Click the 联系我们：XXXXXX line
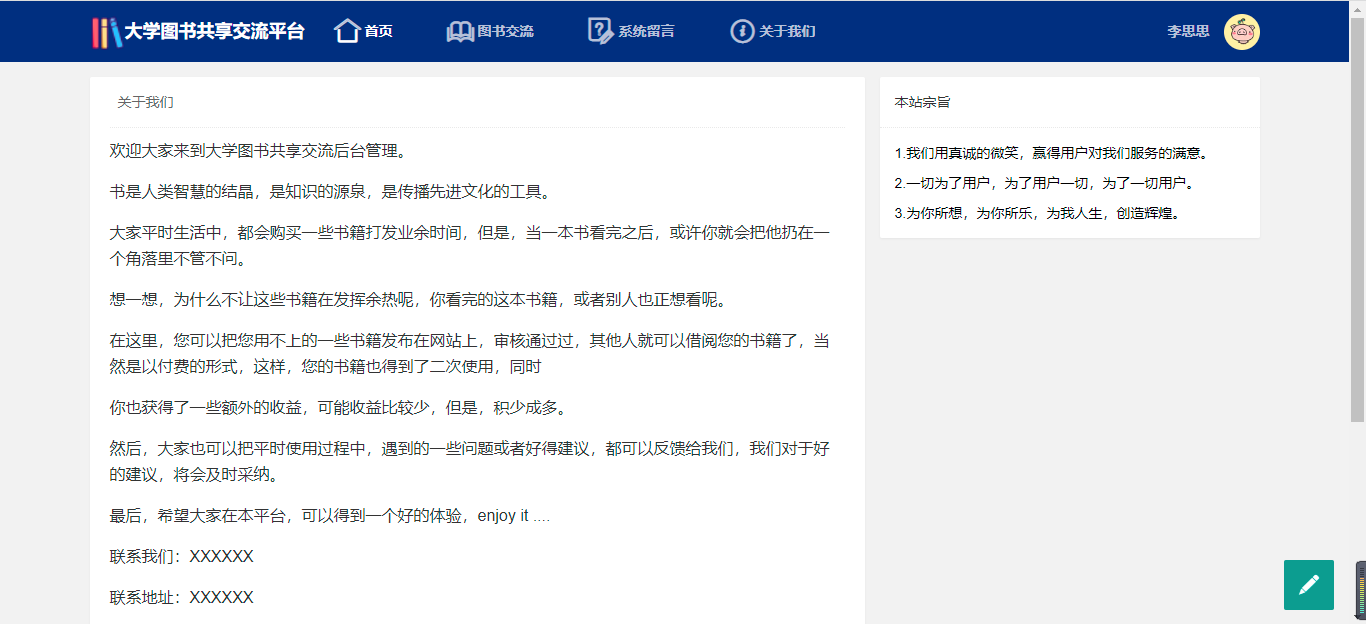 (x=181, y=557)
